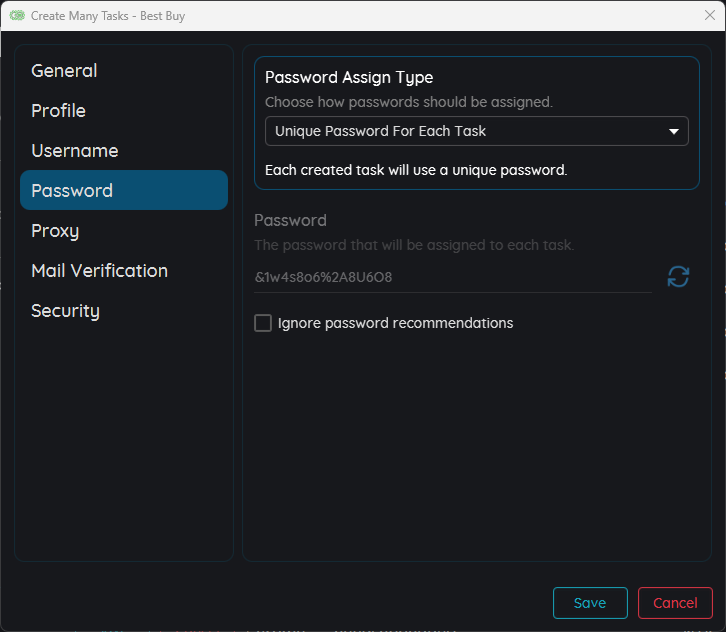
Task: Navigate to Mail Verification section
Action: coord(99,271)
